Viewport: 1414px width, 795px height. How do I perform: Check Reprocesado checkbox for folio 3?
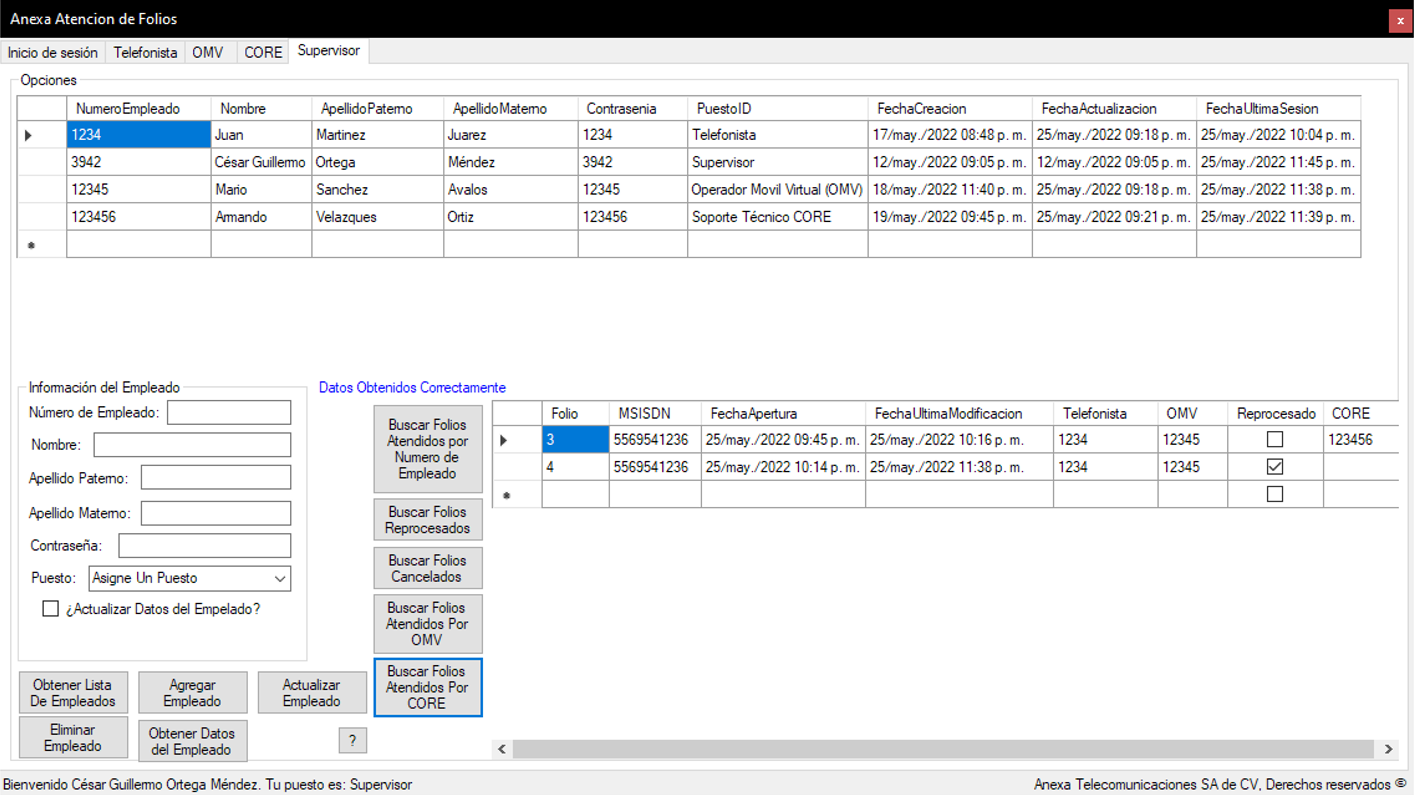(1275, 440)
